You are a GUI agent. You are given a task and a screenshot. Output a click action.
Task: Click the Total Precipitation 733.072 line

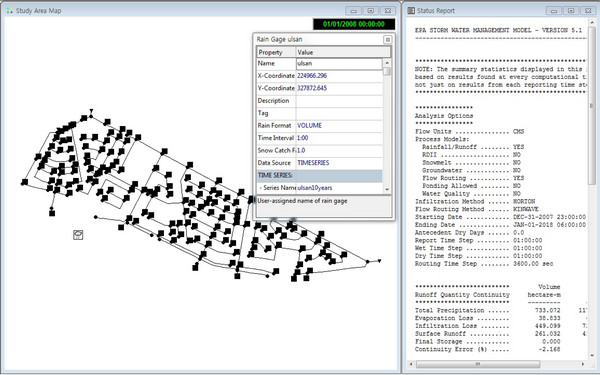pyautogui.click(x=488, y=310)
